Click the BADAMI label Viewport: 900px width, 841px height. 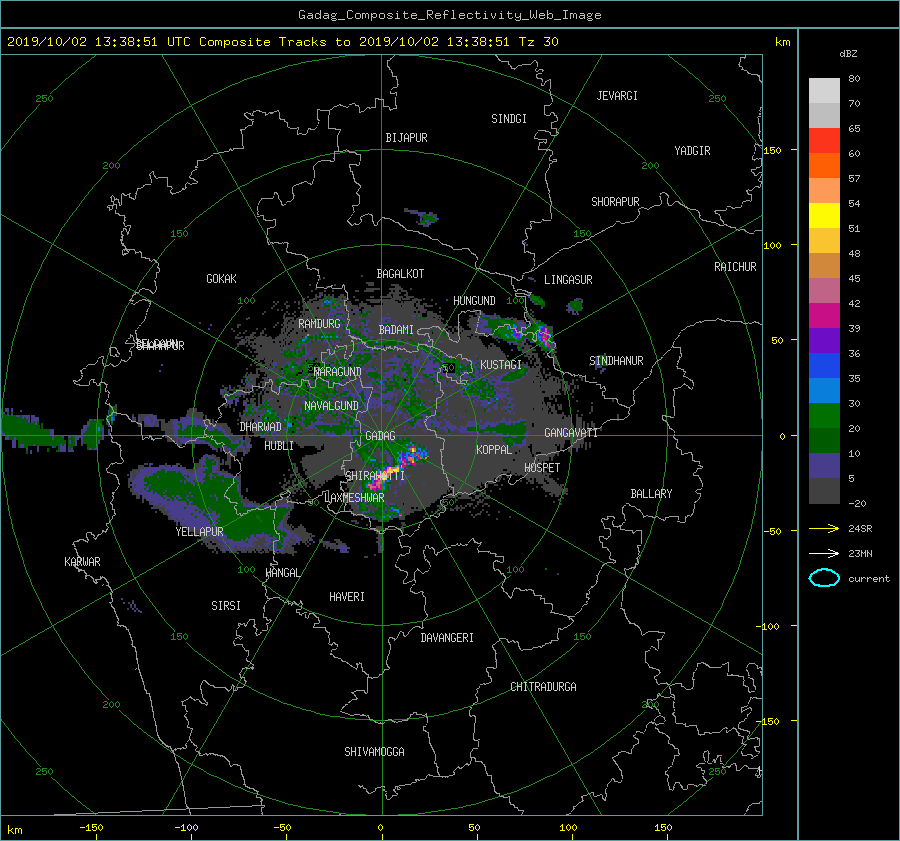point(396,330)
